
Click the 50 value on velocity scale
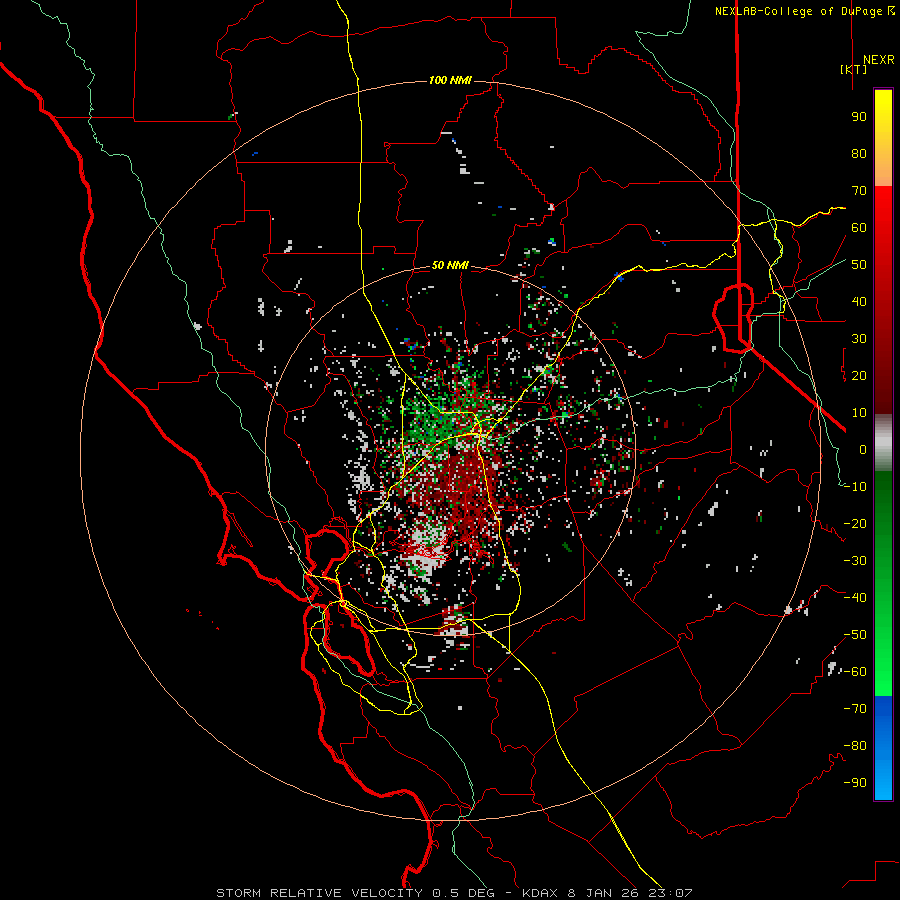click(x=859, y=265)
